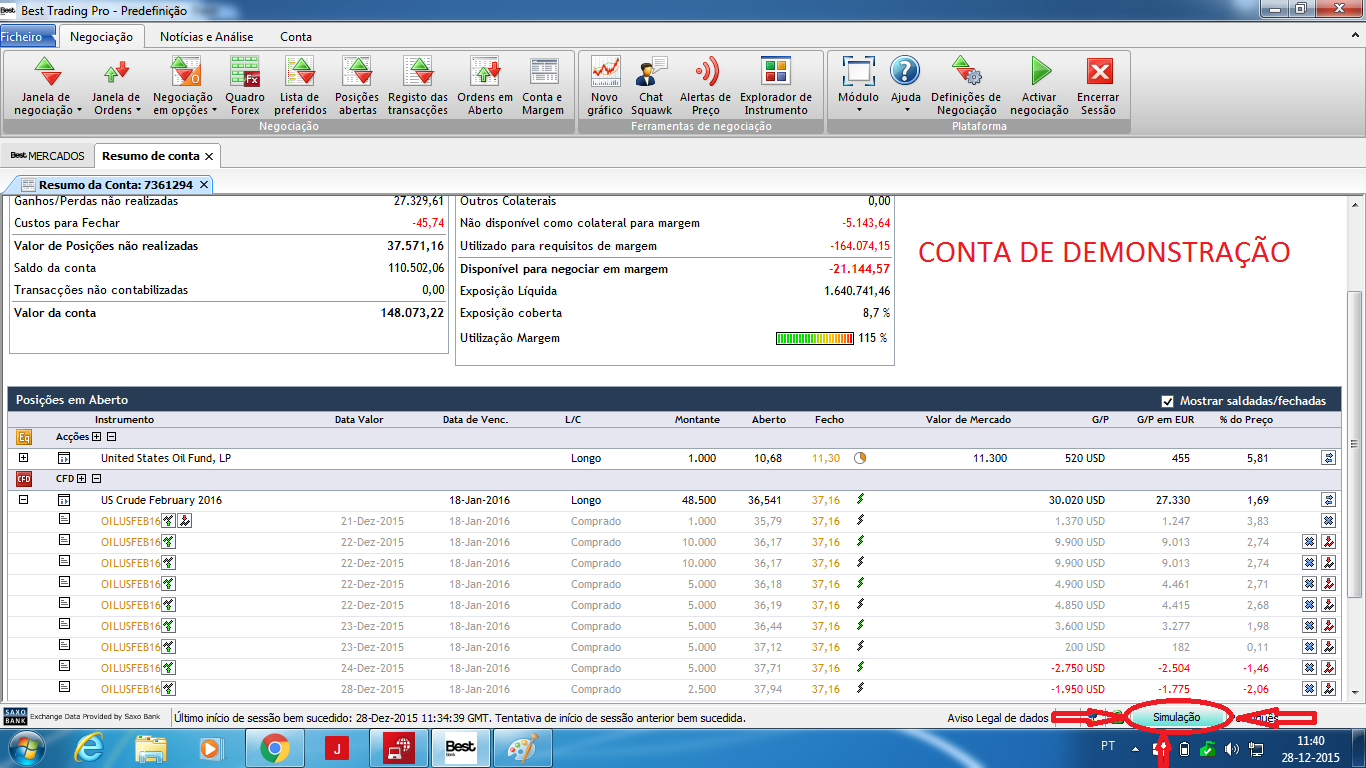Open the Chat Squawk tool

[x=651, y=85]
